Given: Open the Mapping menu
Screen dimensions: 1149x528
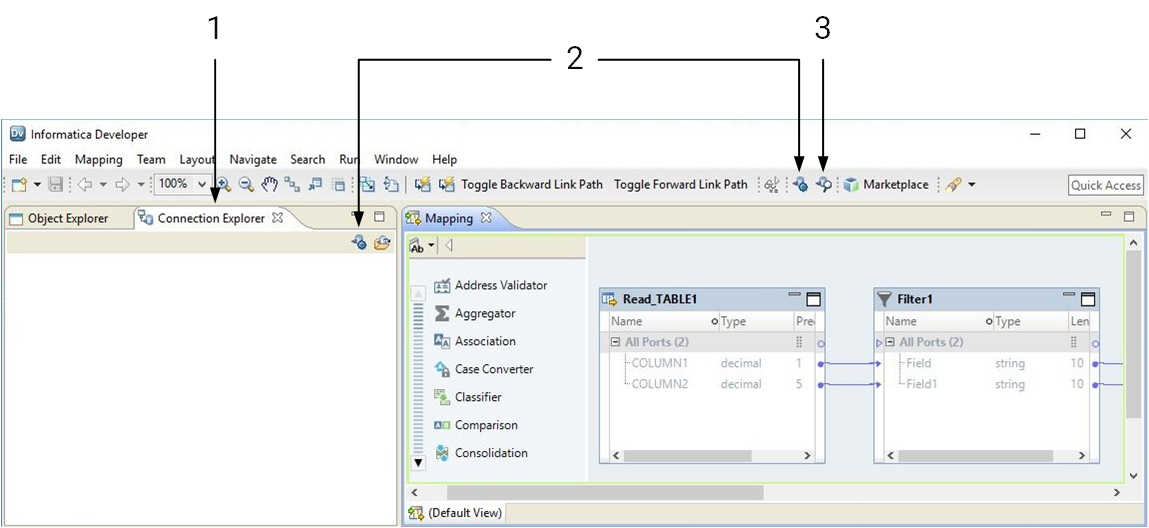Looking at the screenshot, I should point(98,159).
